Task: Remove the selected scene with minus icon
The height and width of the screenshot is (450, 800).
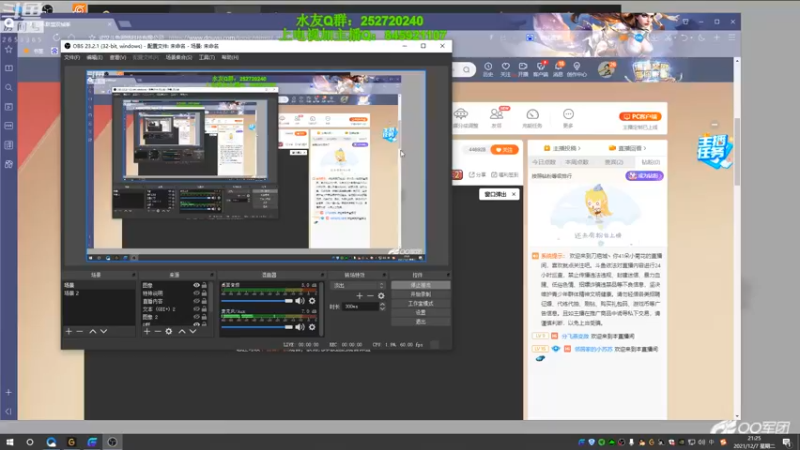Action: coord(80,332)
